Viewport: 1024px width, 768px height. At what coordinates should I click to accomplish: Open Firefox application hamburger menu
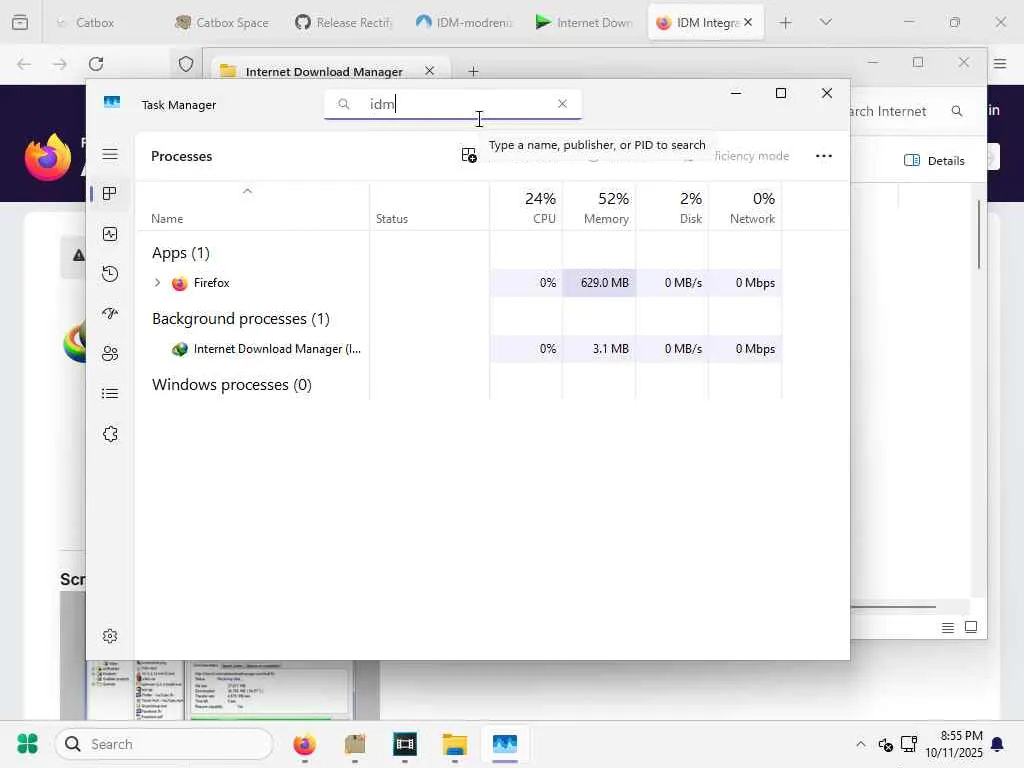tap(1000, 63)
